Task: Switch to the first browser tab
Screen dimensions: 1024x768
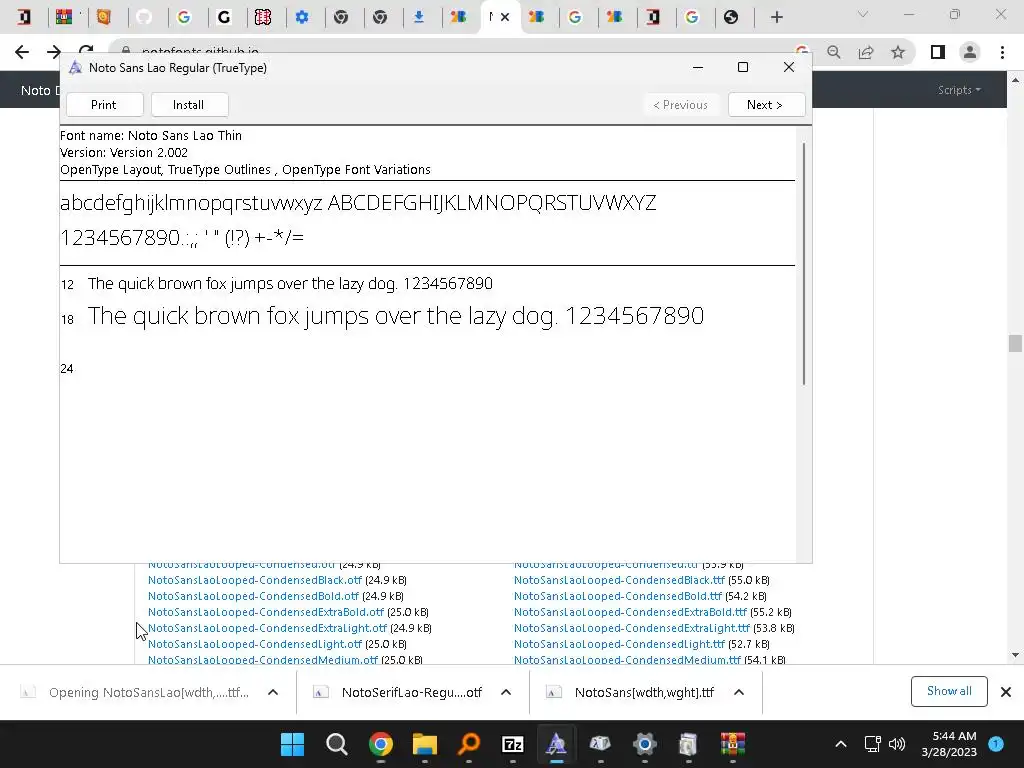Action: click(x=24, y=17)
